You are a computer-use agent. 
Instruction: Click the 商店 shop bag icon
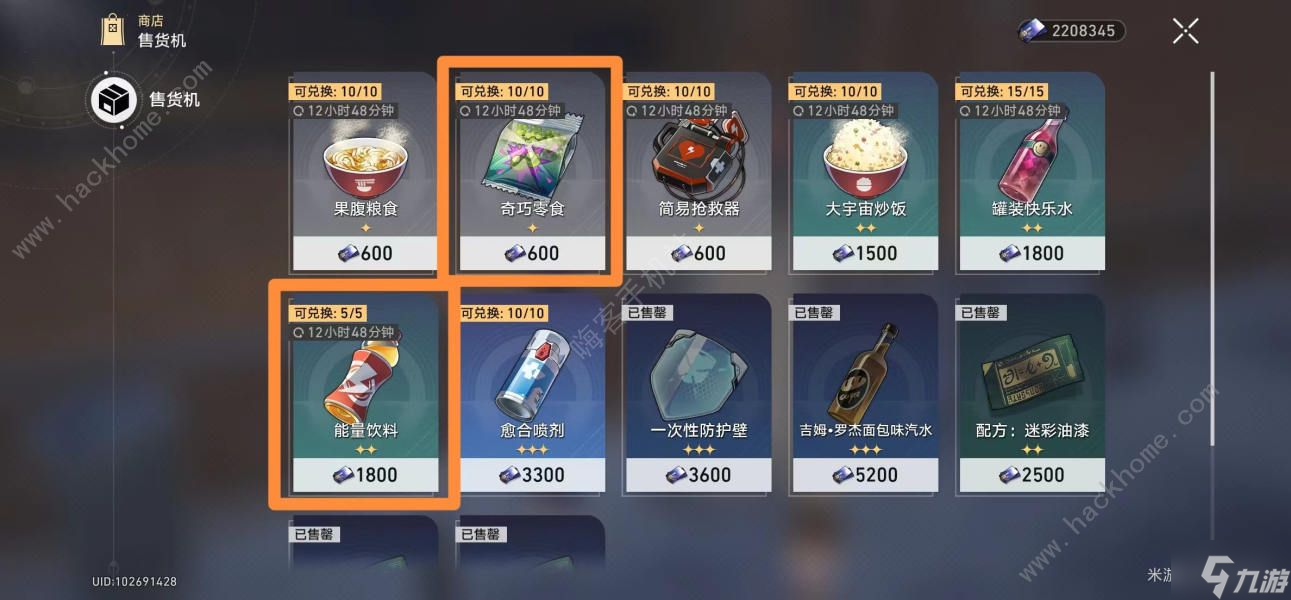113,29
